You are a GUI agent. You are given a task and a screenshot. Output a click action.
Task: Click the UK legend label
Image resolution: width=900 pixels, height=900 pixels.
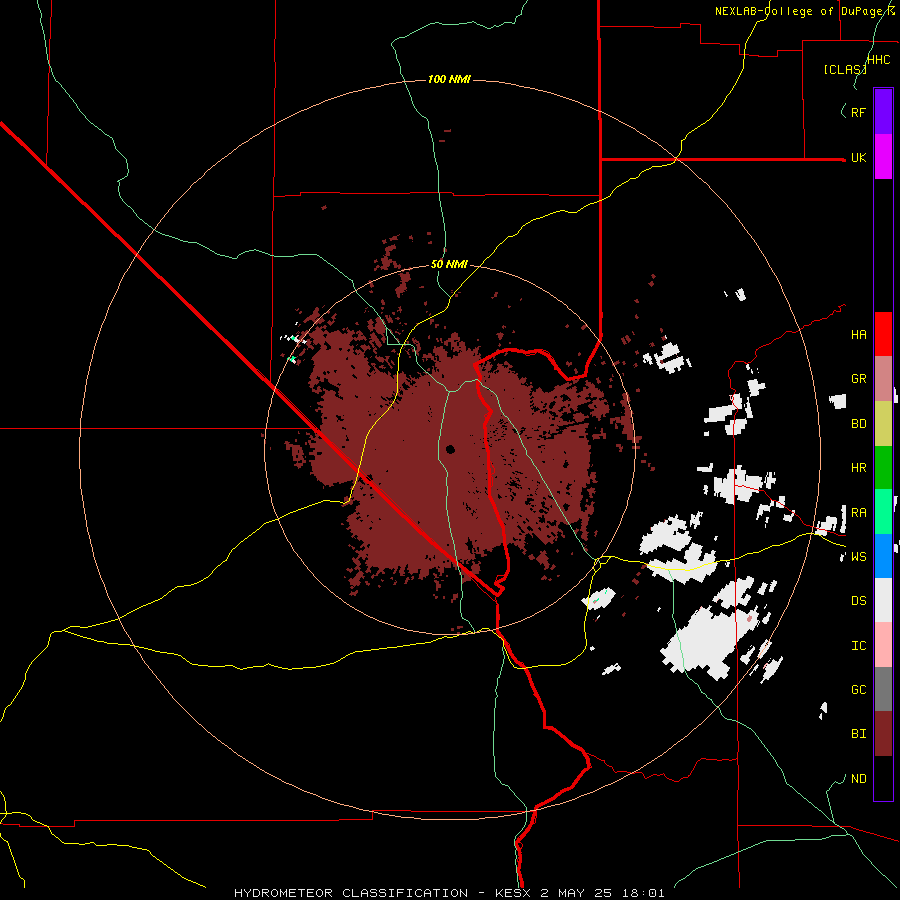pyautogui.click(x=858, y=157)
